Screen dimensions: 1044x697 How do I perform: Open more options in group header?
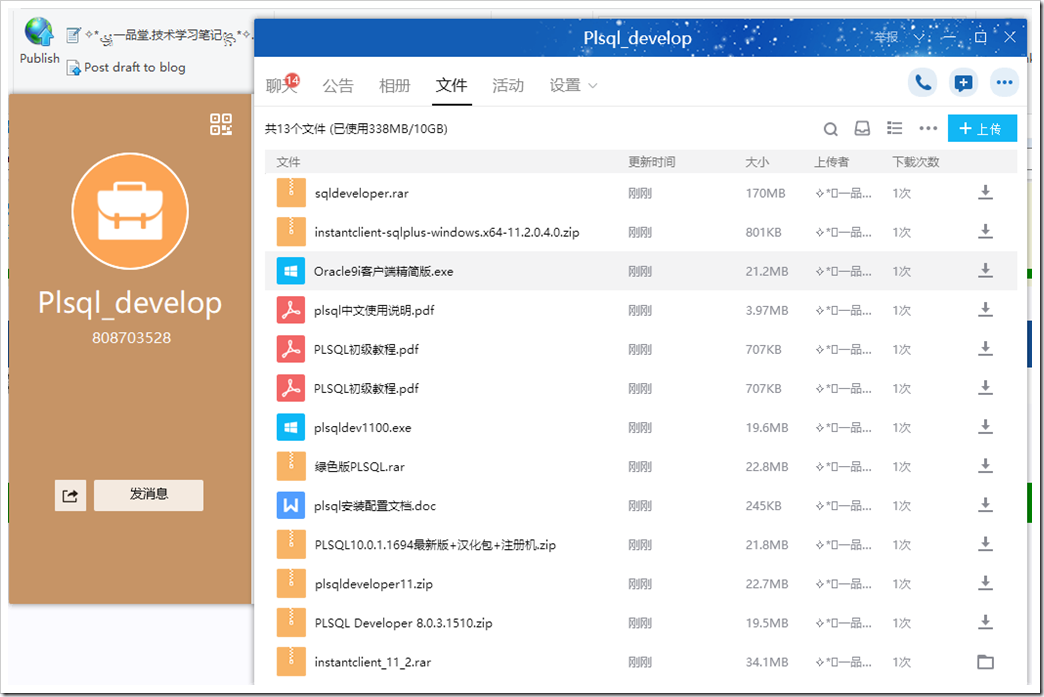click(x=1004, y=83)
